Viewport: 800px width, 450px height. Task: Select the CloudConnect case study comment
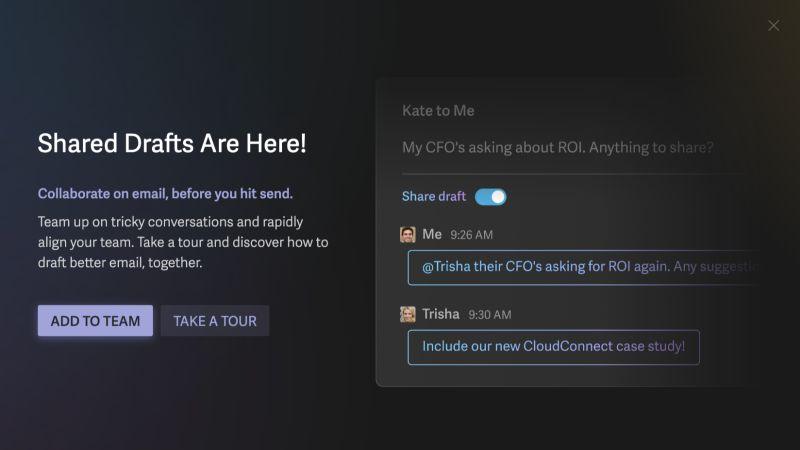554,347
